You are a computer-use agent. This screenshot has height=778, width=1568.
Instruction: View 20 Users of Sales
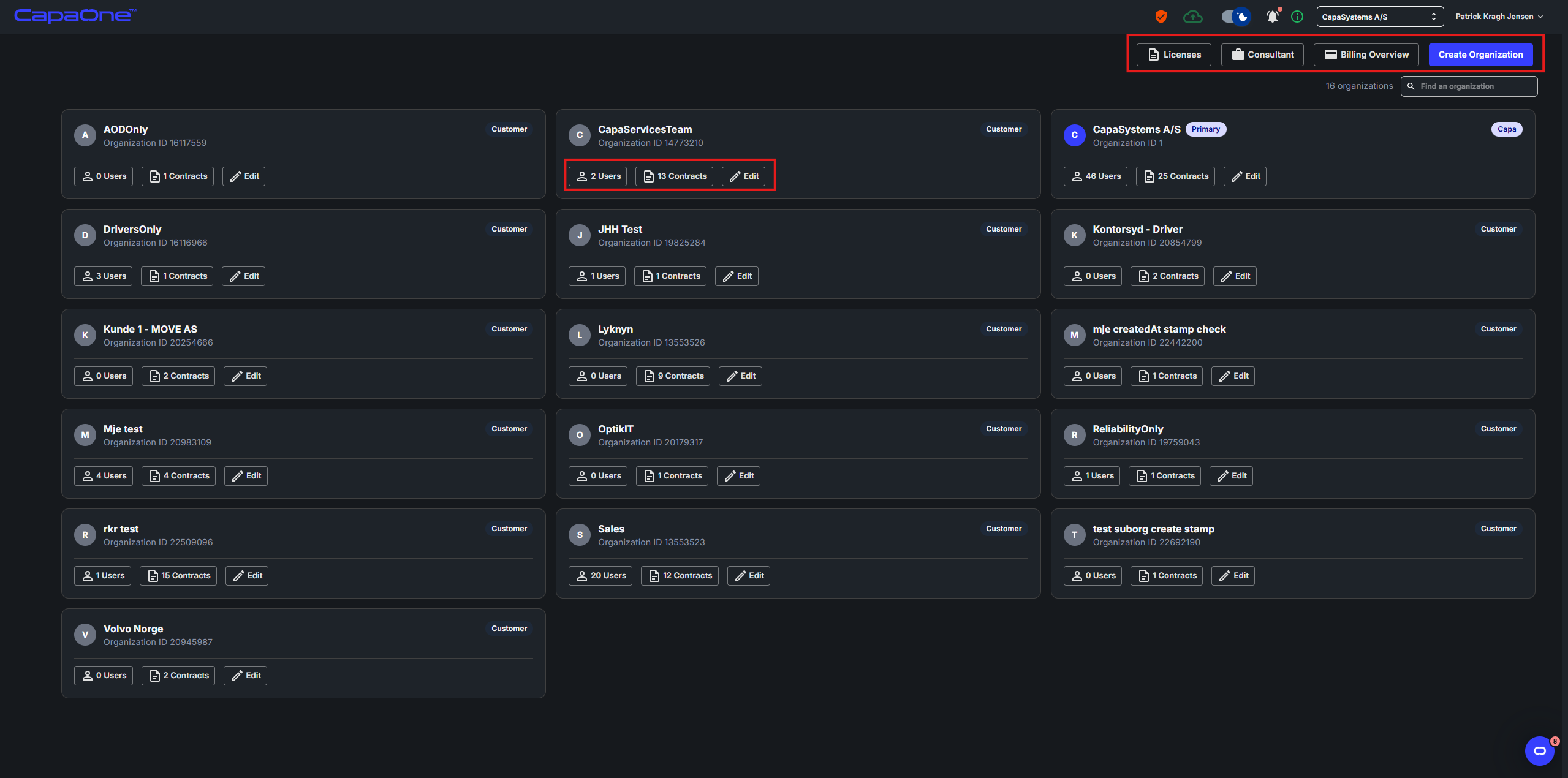[600, 576]
